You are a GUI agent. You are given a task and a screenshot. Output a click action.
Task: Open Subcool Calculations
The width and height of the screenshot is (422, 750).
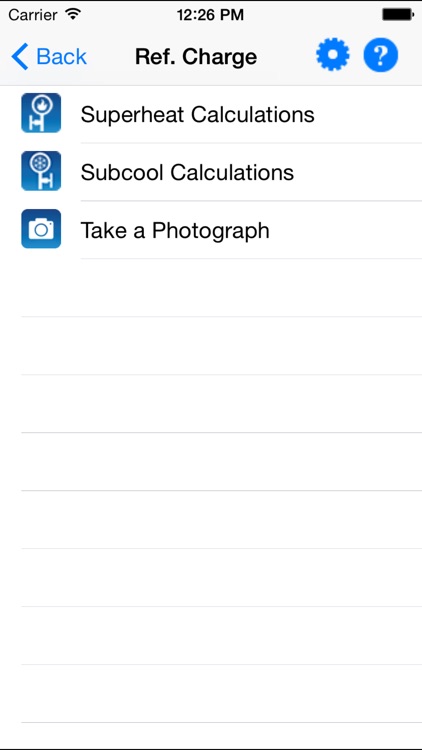[211, 172]
